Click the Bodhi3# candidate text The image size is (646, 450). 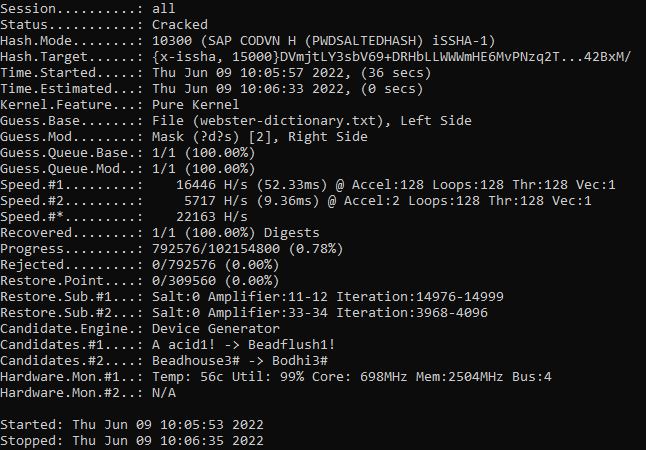300,361
